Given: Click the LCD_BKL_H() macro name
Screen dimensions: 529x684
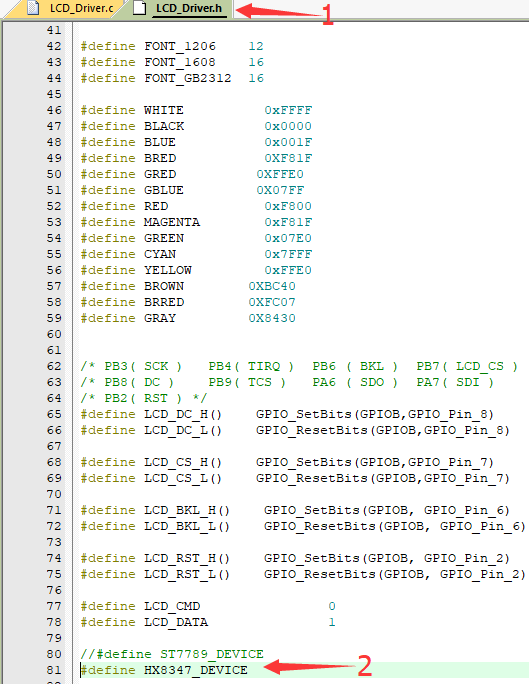Looking at the screenshot, I should [187, 510].
